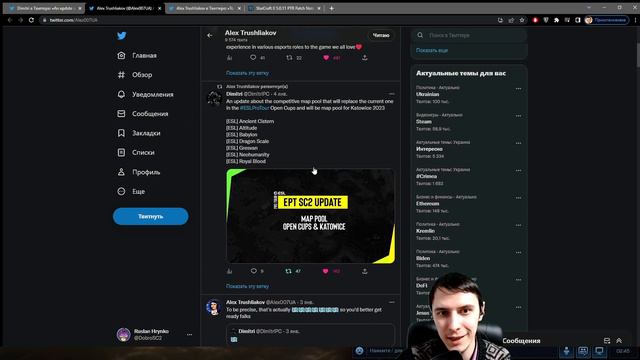Open quoted Dimitri tweet card
This screenshot has width=640, height=360.
point(311,335)
